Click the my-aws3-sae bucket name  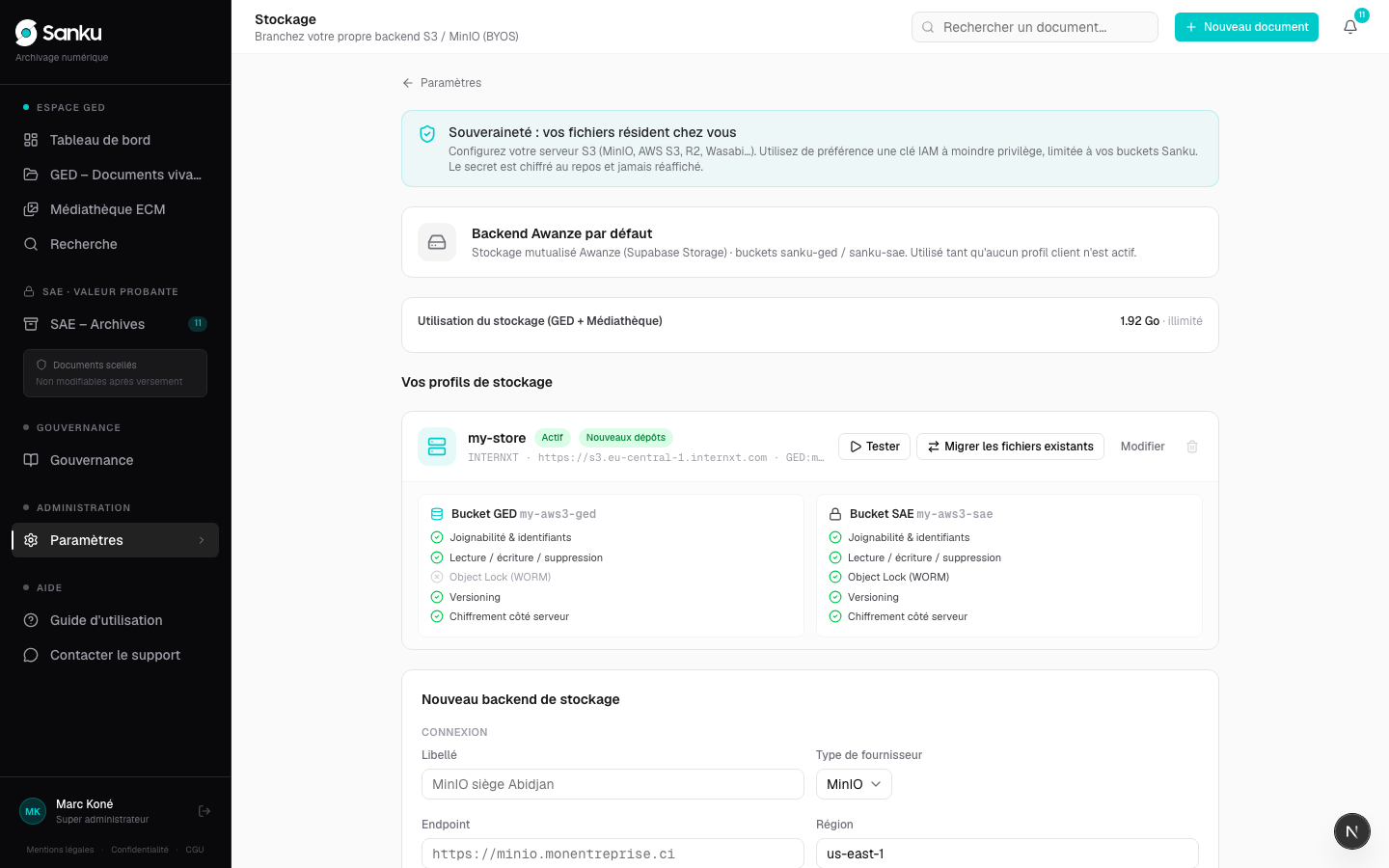[x=955, y=514]
